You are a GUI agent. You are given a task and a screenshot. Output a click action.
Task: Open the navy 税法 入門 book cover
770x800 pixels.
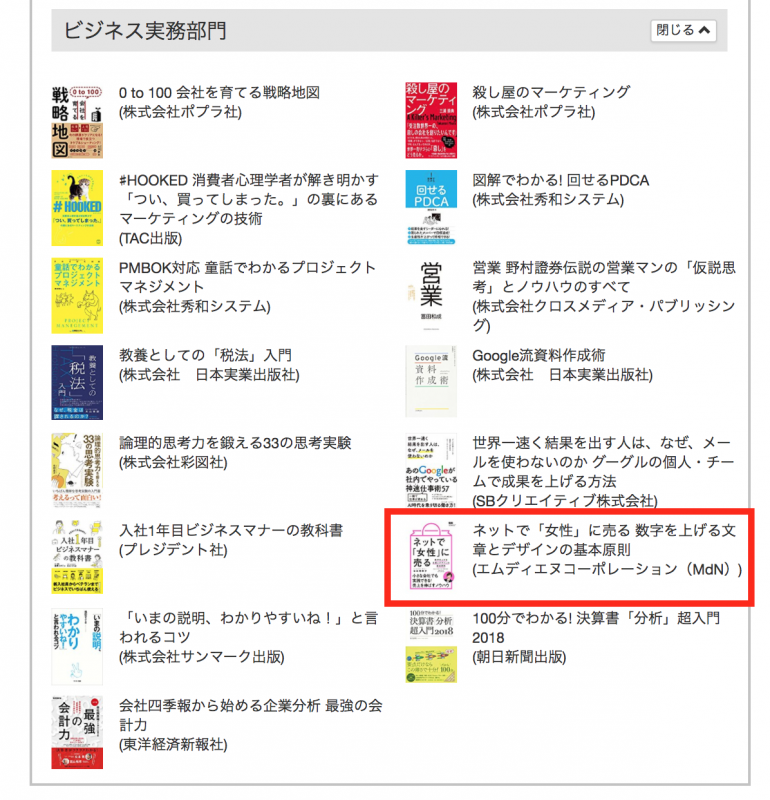(x=77, y=383)
